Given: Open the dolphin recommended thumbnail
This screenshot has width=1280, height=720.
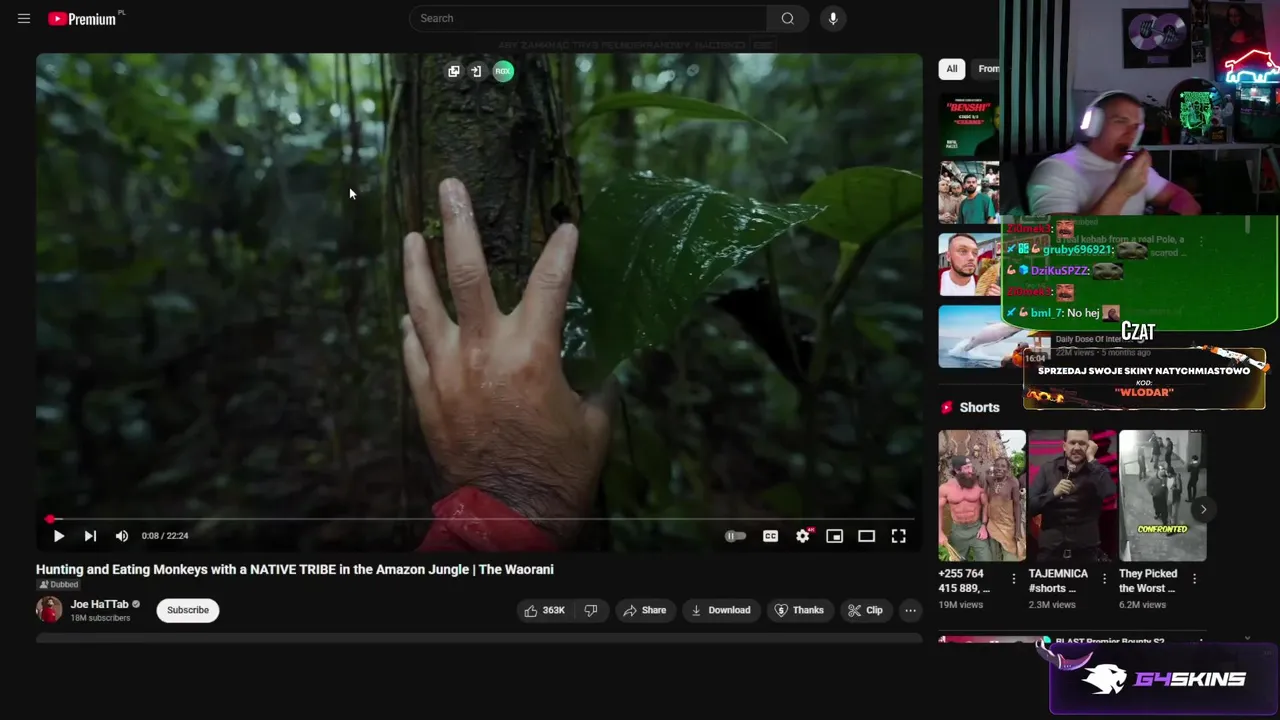Looking at the screenshot, I should tap(980, 337).
